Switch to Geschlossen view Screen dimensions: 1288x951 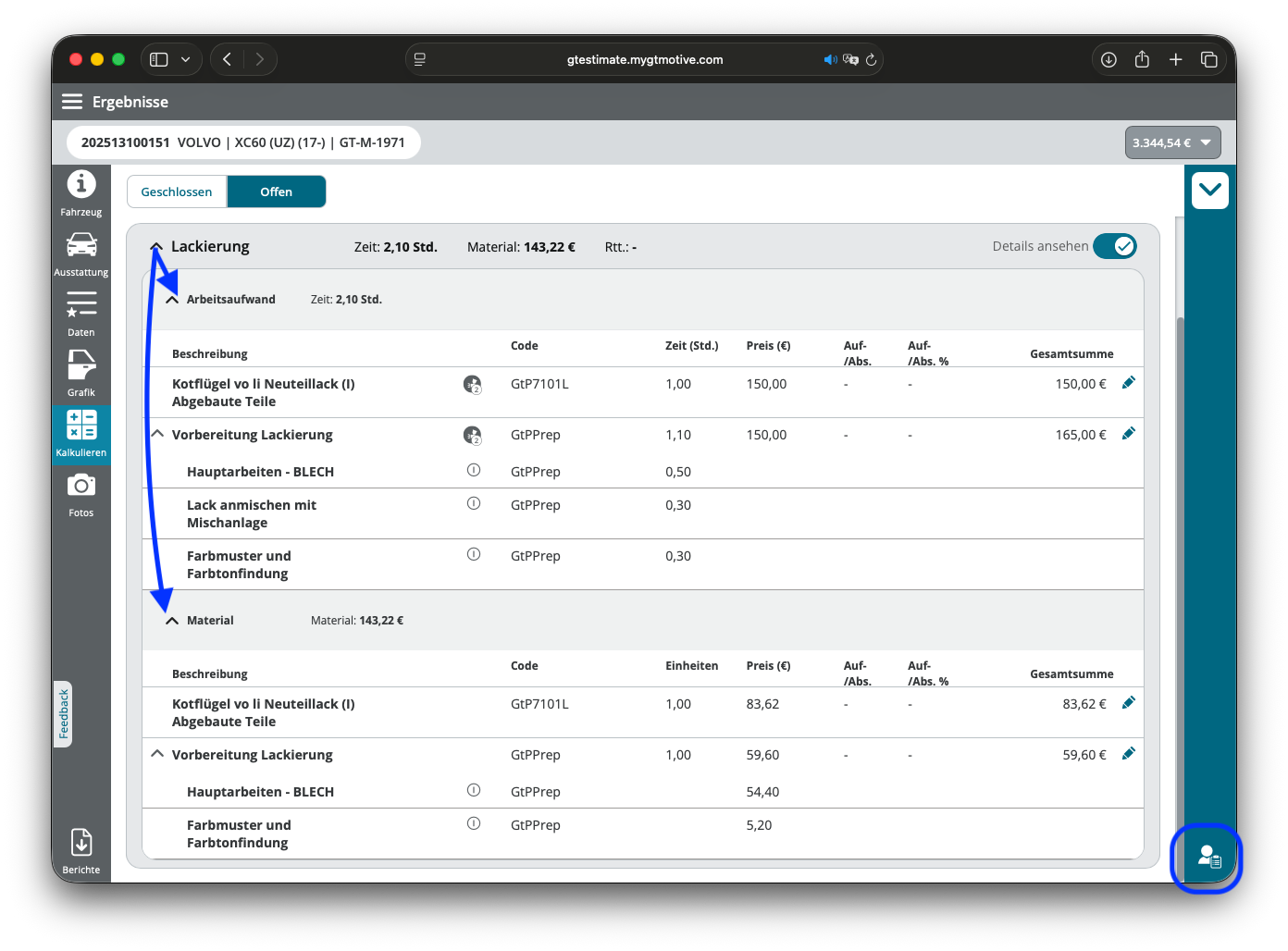[x=177, y=191]
